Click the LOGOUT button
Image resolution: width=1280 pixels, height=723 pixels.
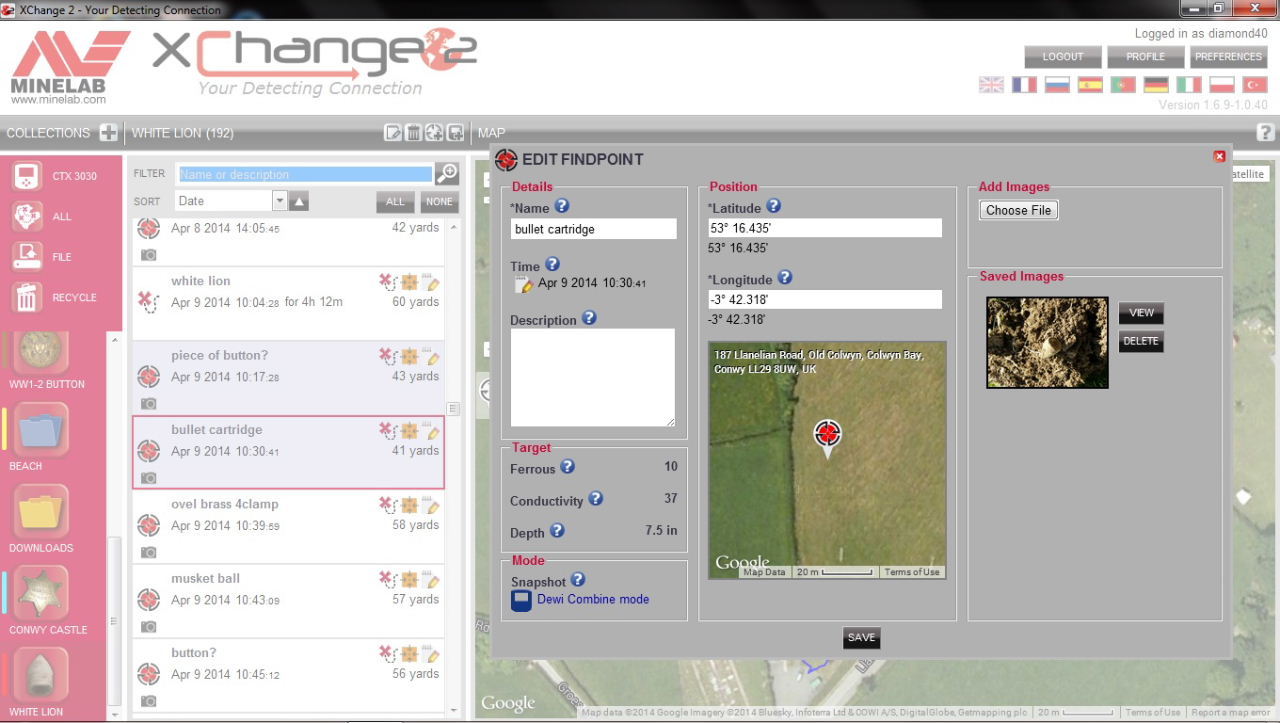tap(1063, 57)
